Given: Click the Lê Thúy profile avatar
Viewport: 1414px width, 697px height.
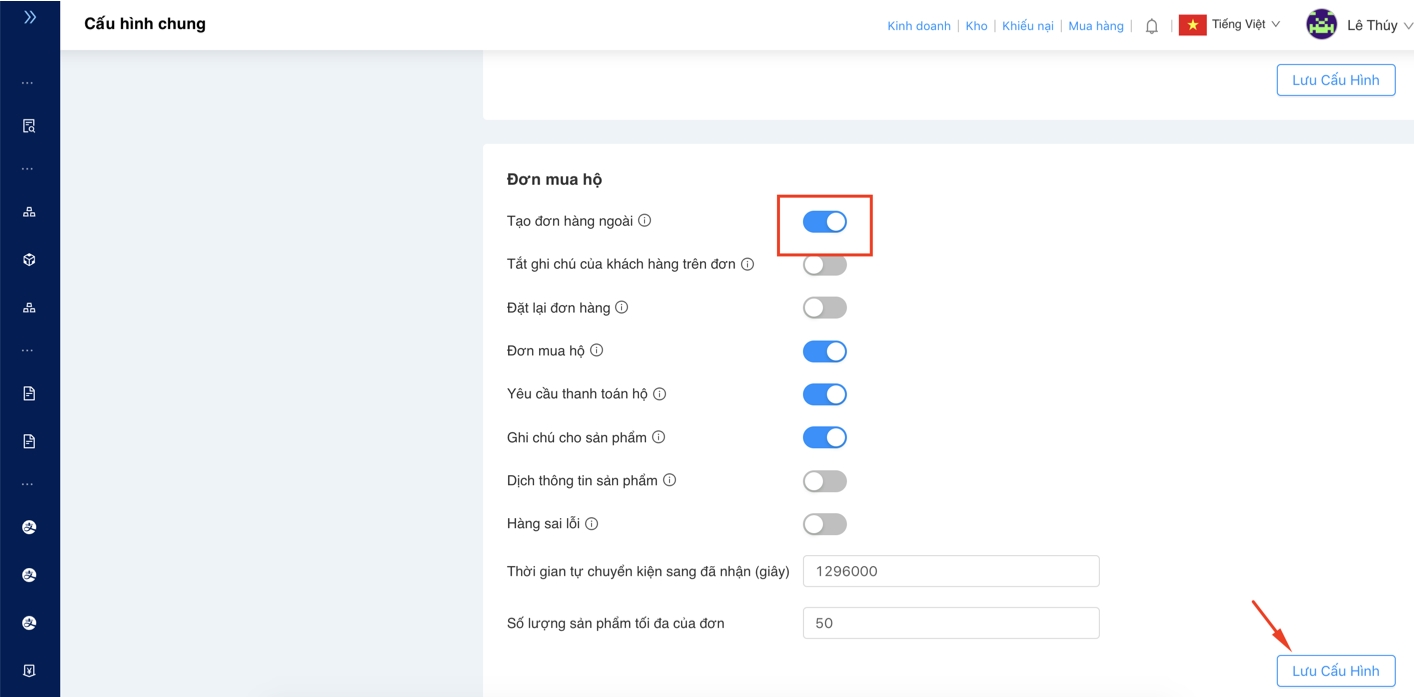Looking at the screenshot, I should pos(1321,25).
